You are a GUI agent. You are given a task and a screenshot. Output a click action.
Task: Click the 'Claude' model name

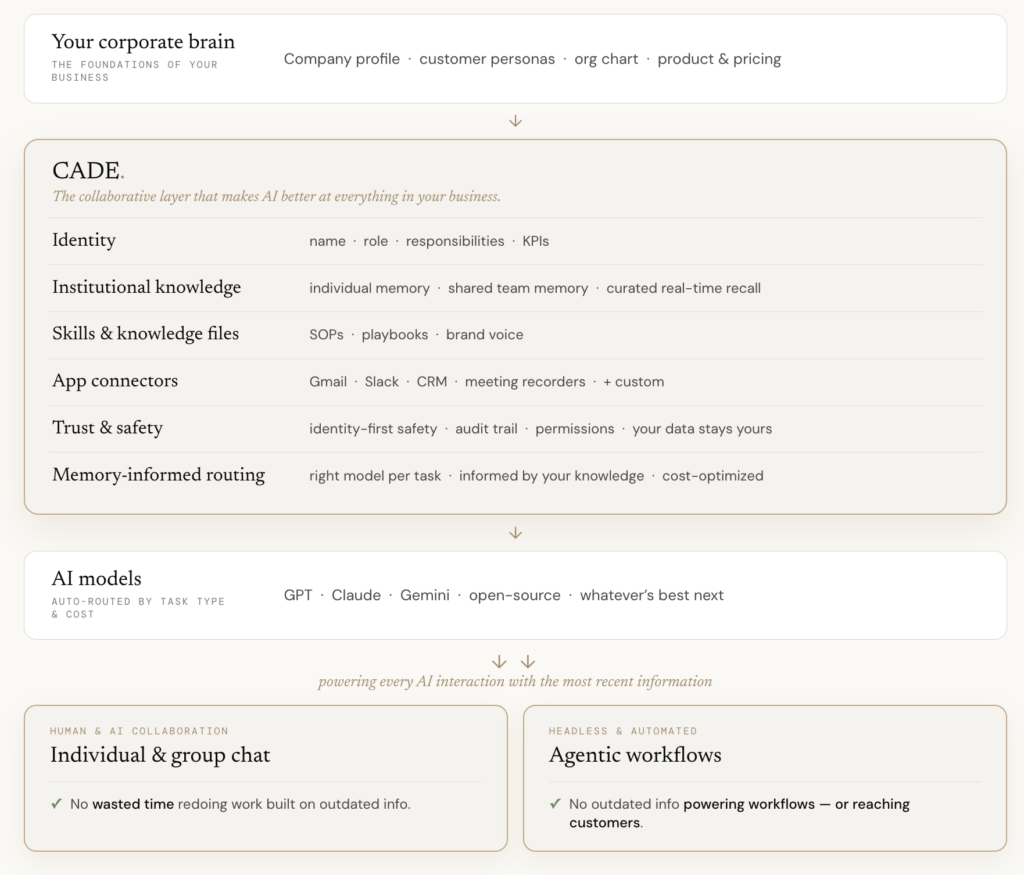click(x=356, y=596)
